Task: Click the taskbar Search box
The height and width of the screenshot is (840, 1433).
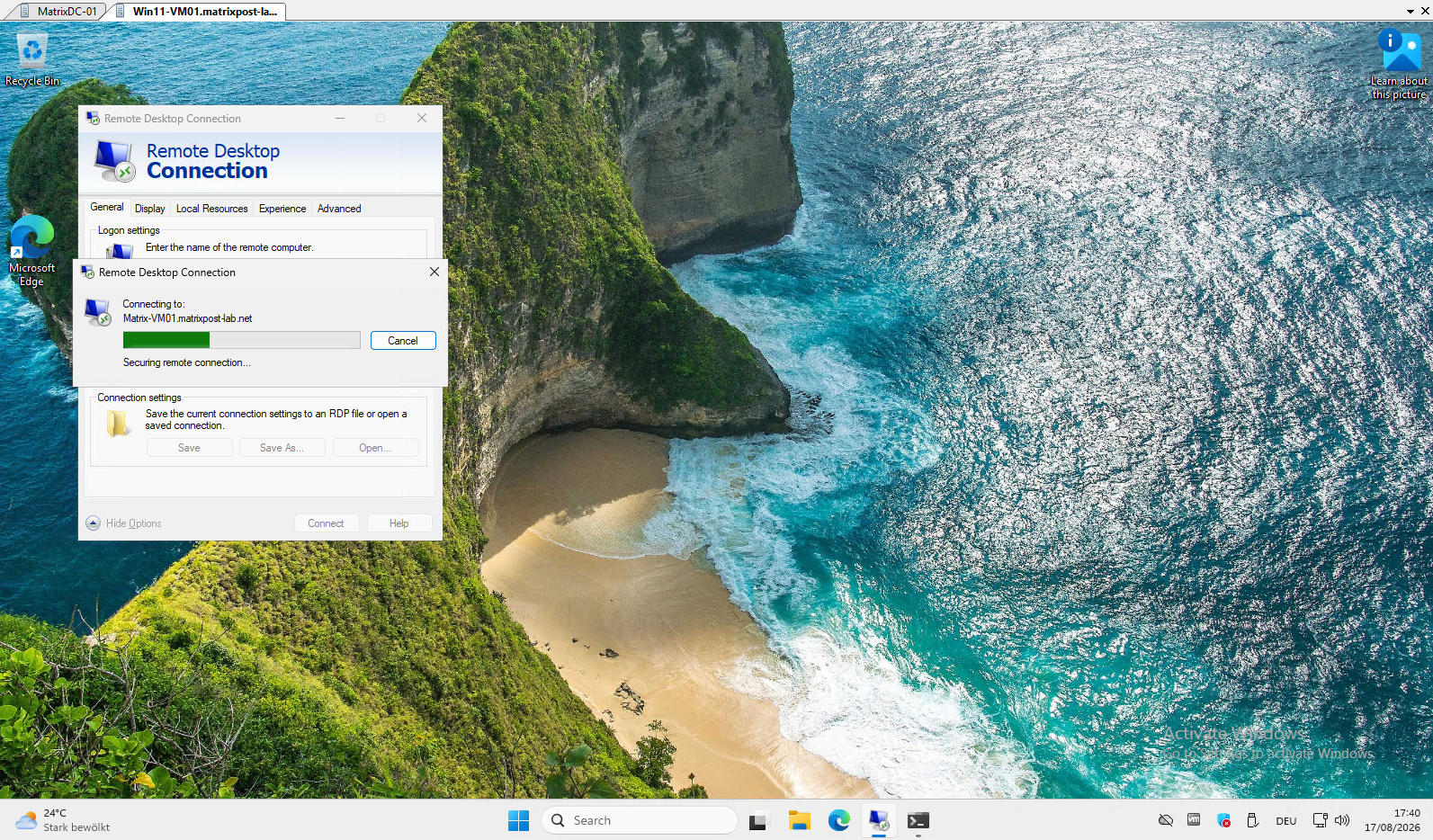Action: click(640, 820)
